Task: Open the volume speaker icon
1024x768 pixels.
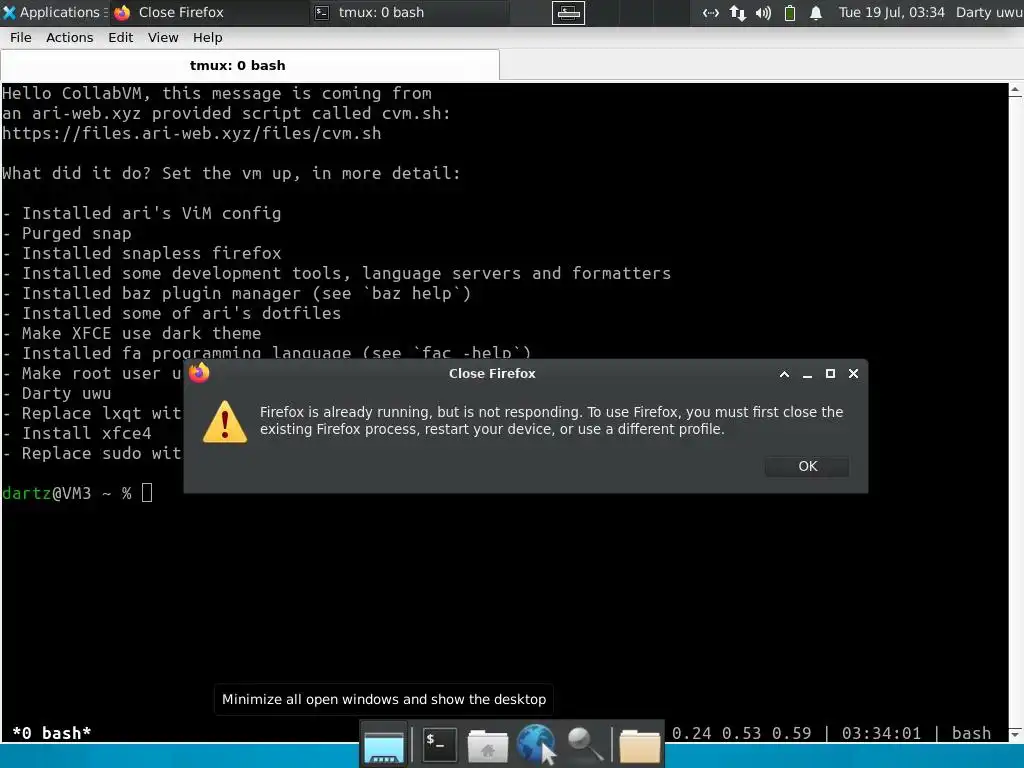Action: pos(763,13)
